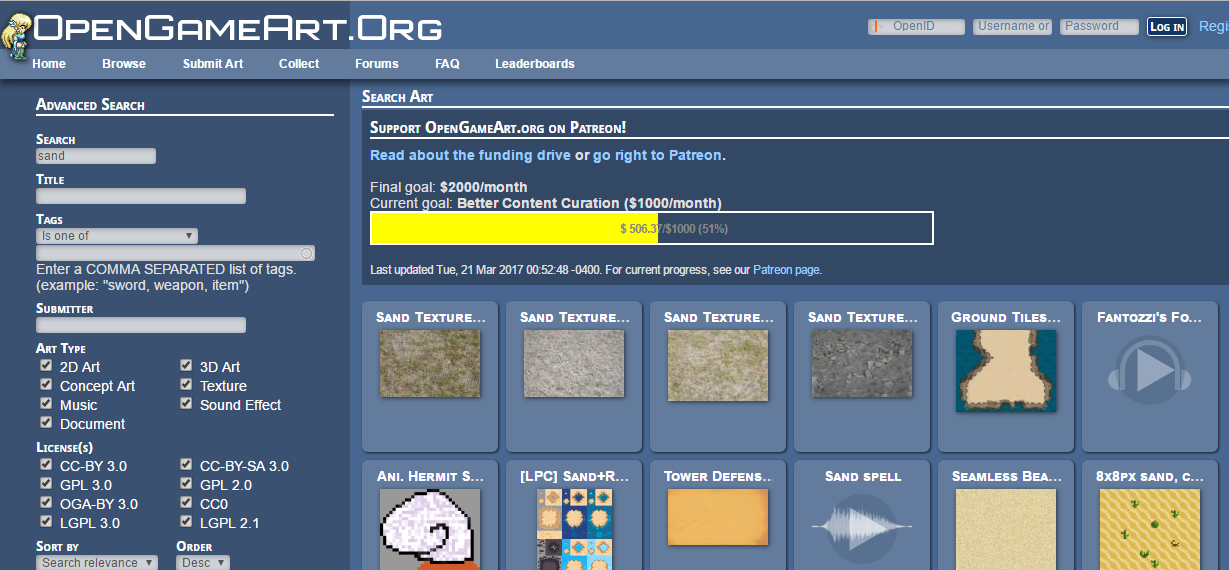
Task: Focus the Submitter input field
Action: click(x=141, y=325)
